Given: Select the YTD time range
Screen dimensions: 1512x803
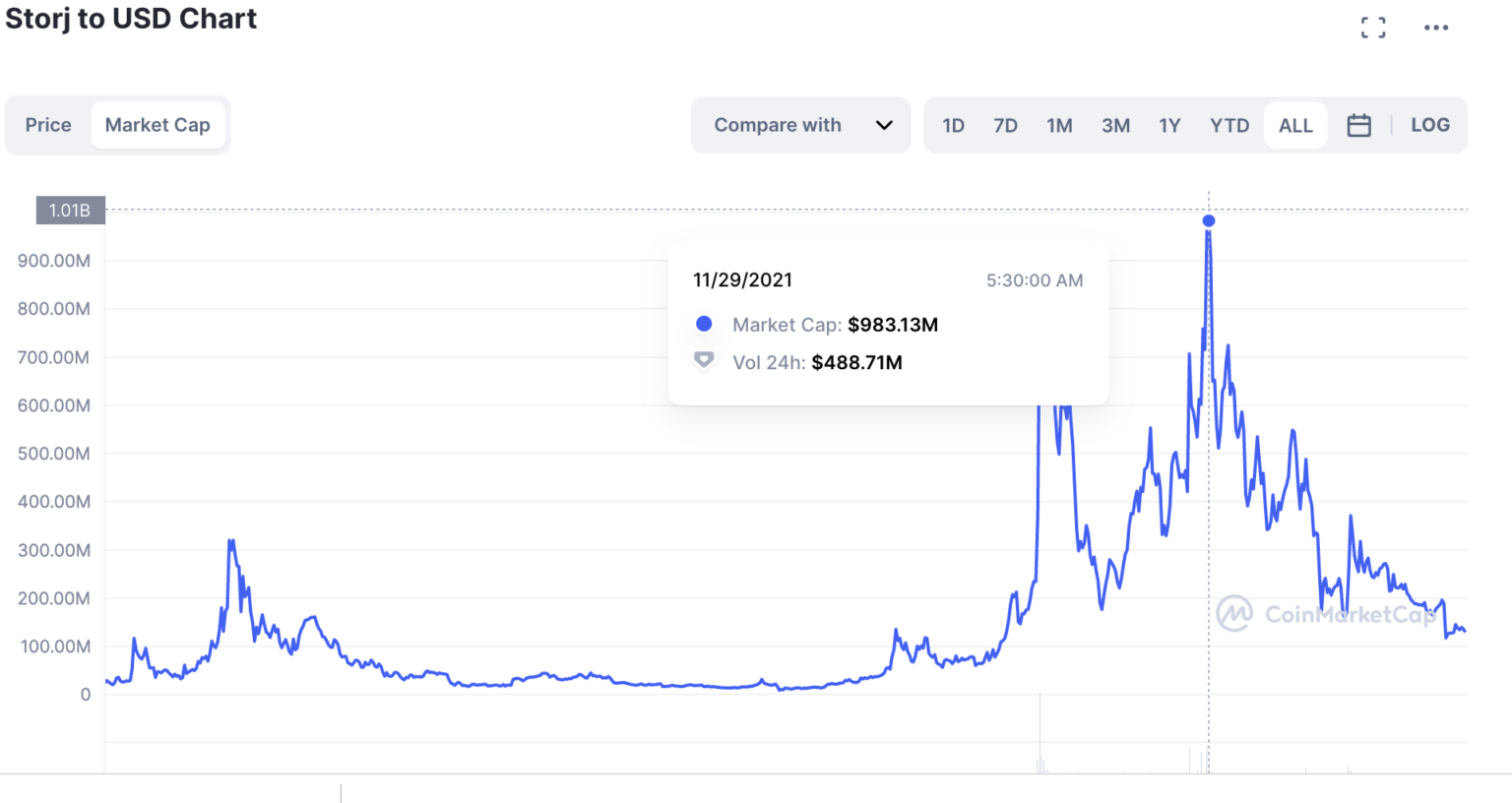Looking at the screenshot, I should pyautogui.click(x=1229, y=125).
